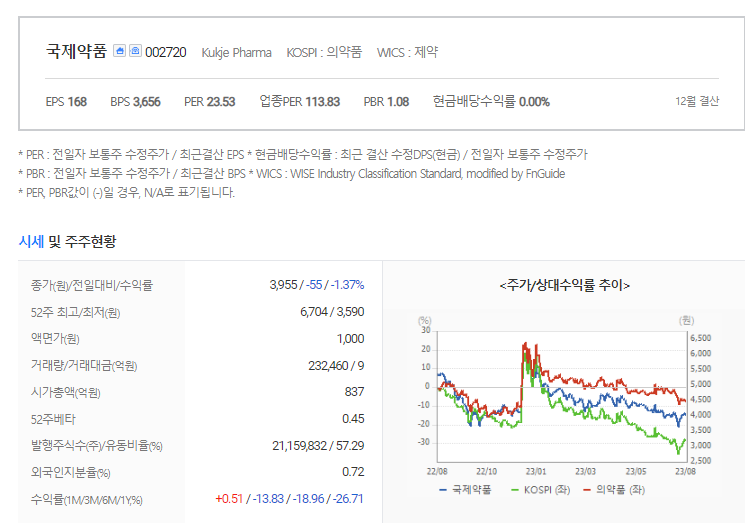
Task: Click the 업종PER 113.83 value
Action: 300,102
